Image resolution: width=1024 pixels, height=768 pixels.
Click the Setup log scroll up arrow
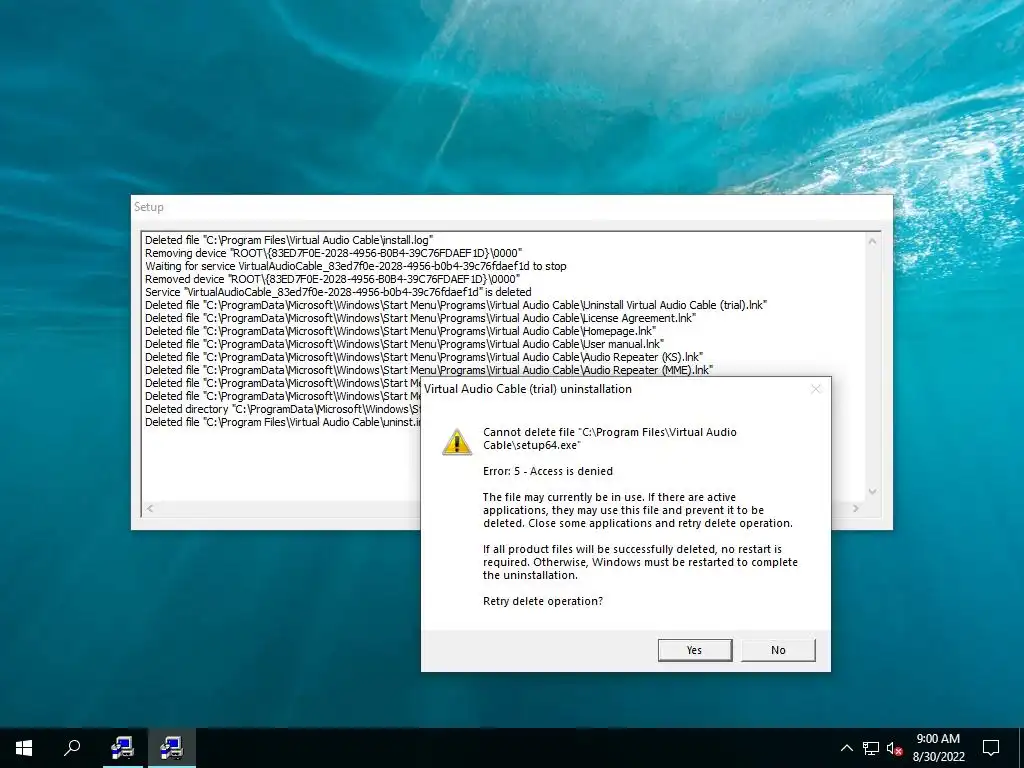coord(872,241)
